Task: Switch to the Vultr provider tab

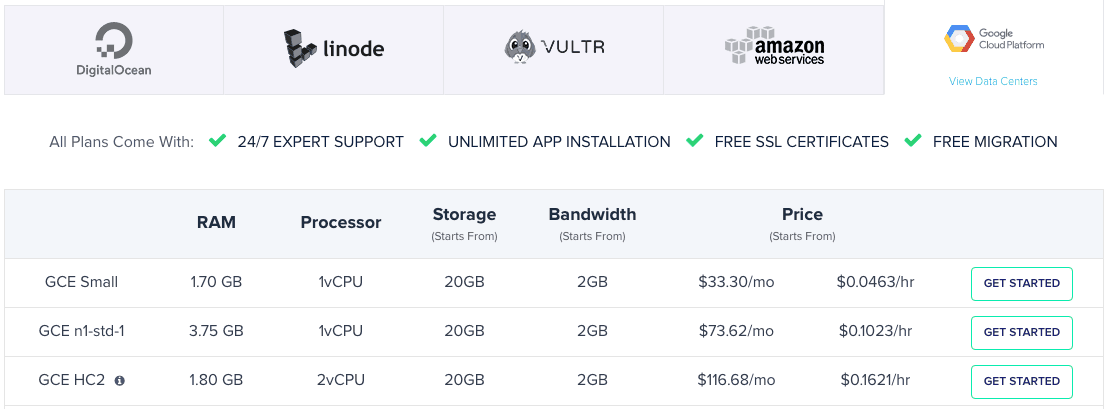Action: (554, 49)
